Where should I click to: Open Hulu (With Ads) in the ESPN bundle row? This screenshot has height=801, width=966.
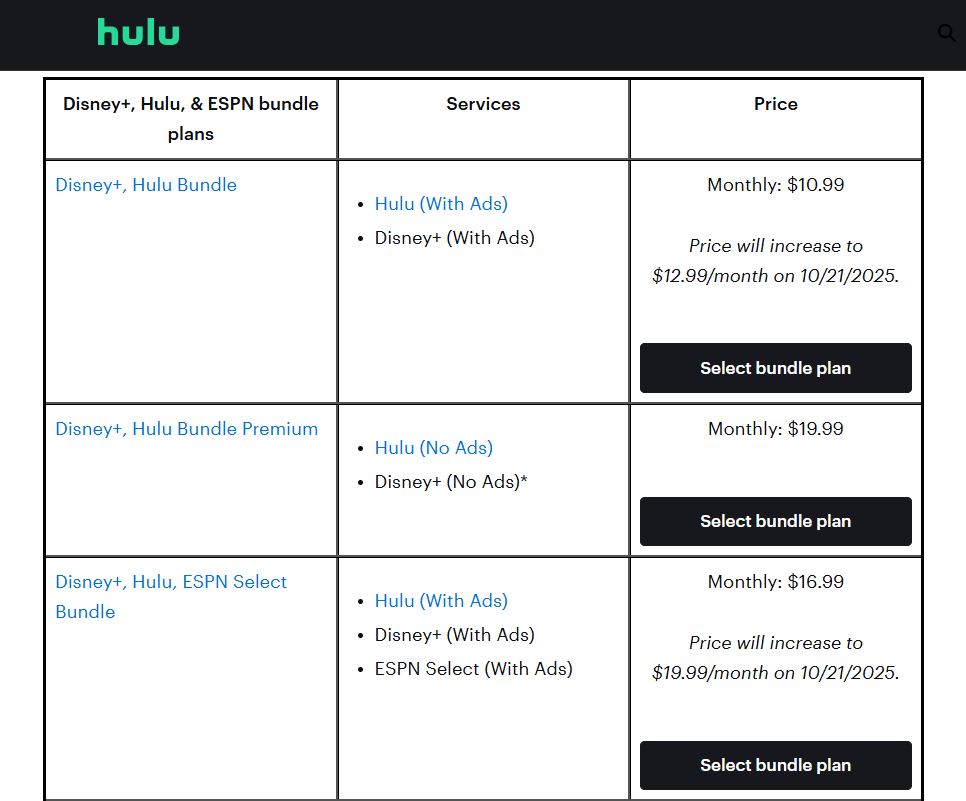click(441, 601)
